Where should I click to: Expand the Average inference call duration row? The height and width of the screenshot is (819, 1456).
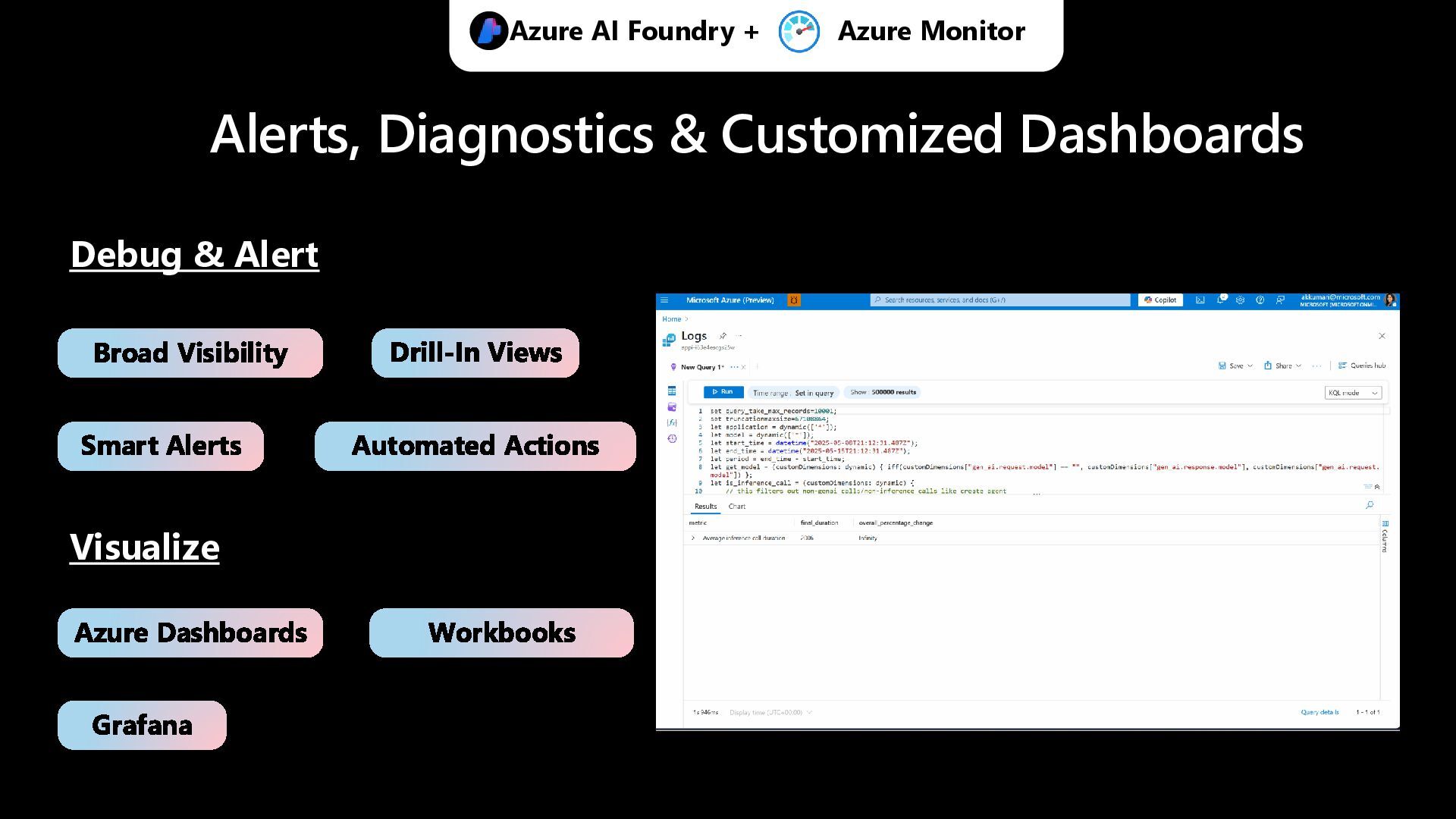point(693,538)
